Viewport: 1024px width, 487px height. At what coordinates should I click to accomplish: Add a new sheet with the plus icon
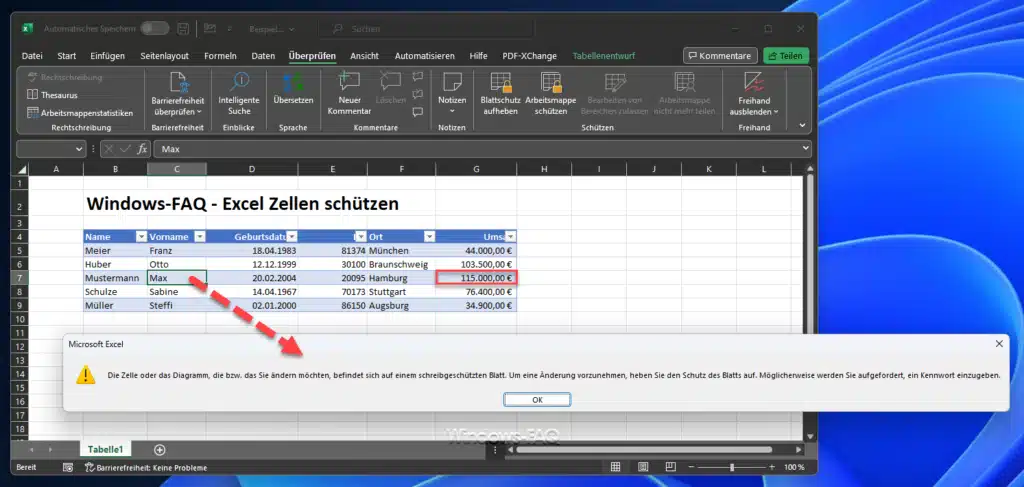(x=159, y=449)
